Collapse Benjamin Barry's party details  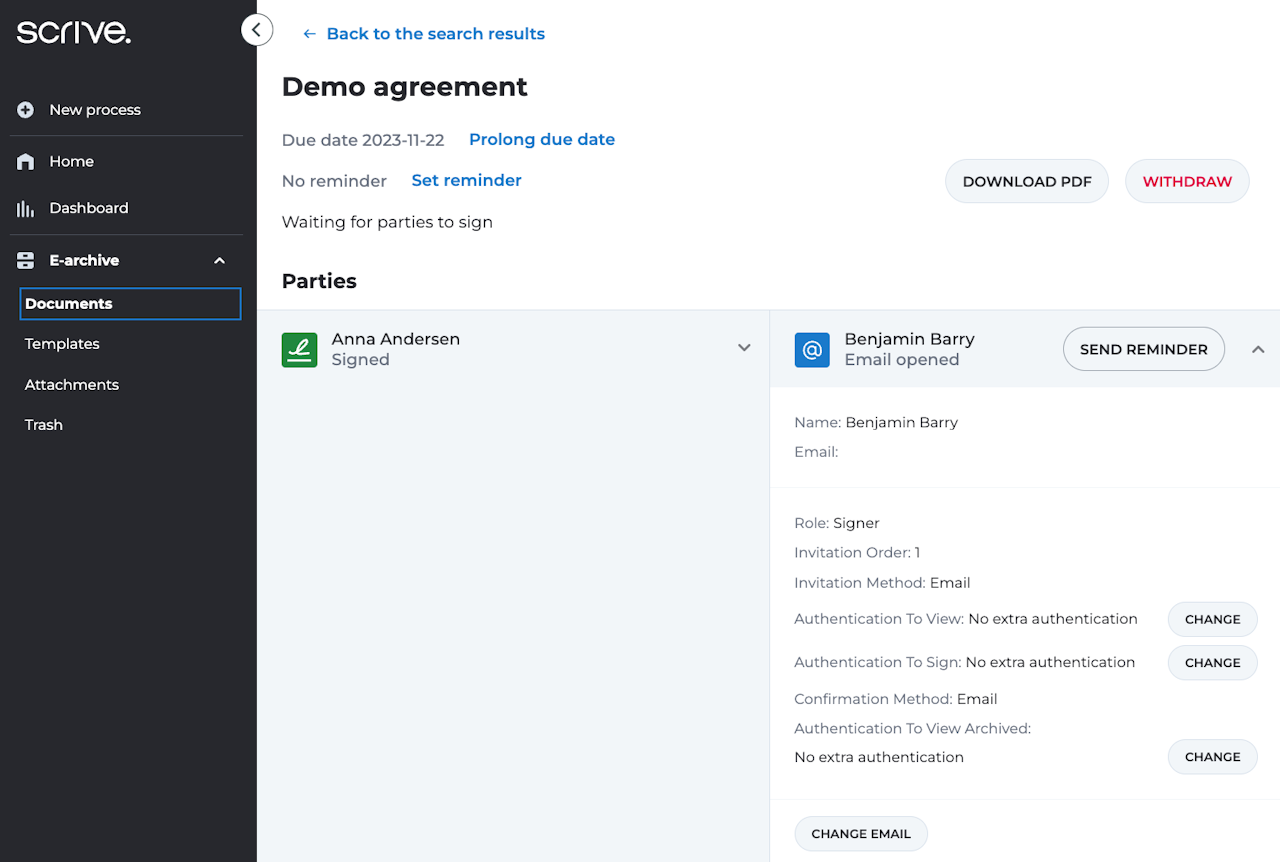coord(1258,349)
